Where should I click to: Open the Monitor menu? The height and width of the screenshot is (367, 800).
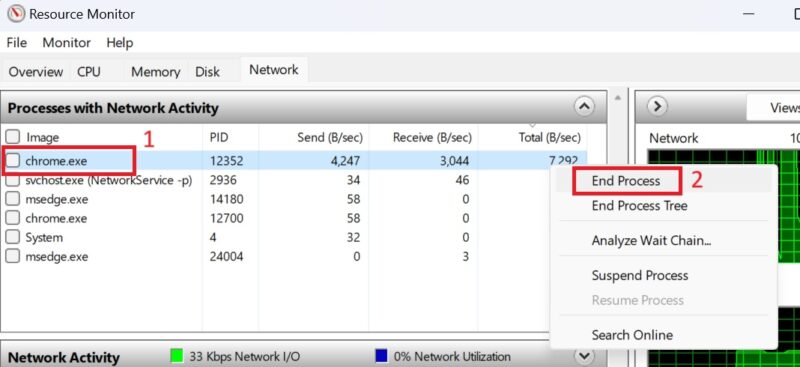pos(66,43)
